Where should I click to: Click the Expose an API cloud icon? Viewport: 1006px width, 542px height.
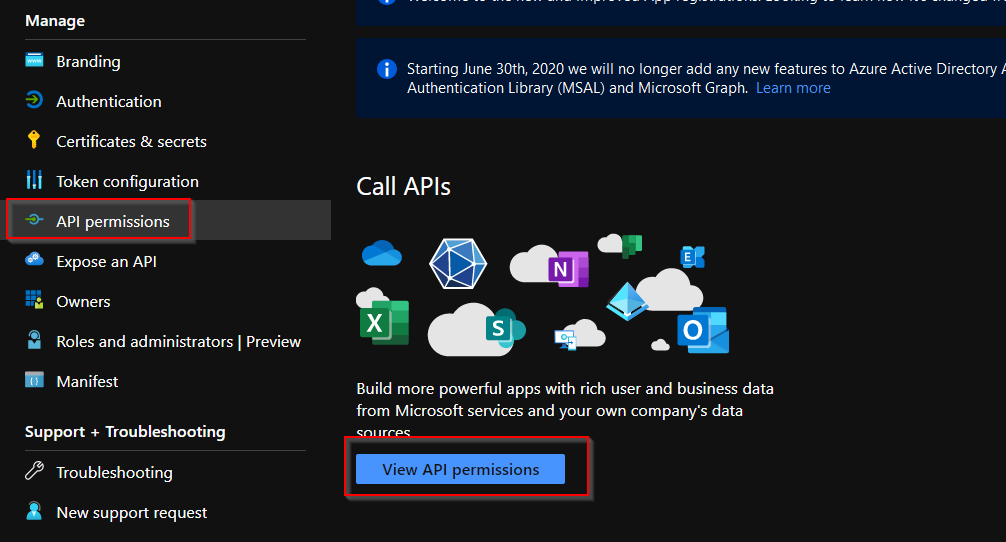35,261
